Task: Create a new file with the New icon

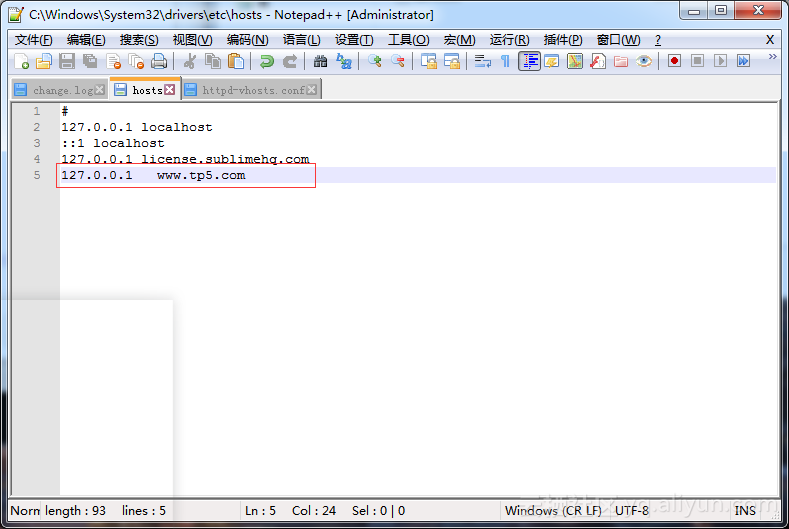Action: (x=21, y=61)
